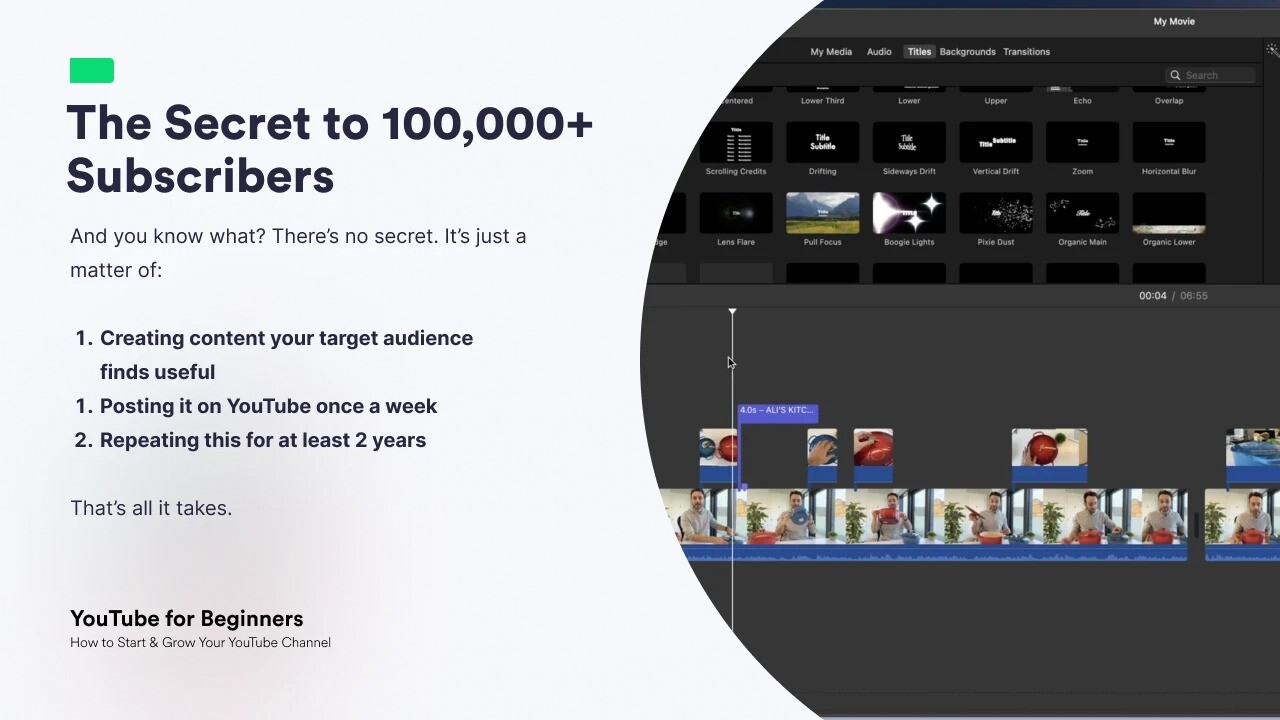Switch to the Transitions tab
Viewport: 1280px width, 720px height.
tap(1026, 52)
